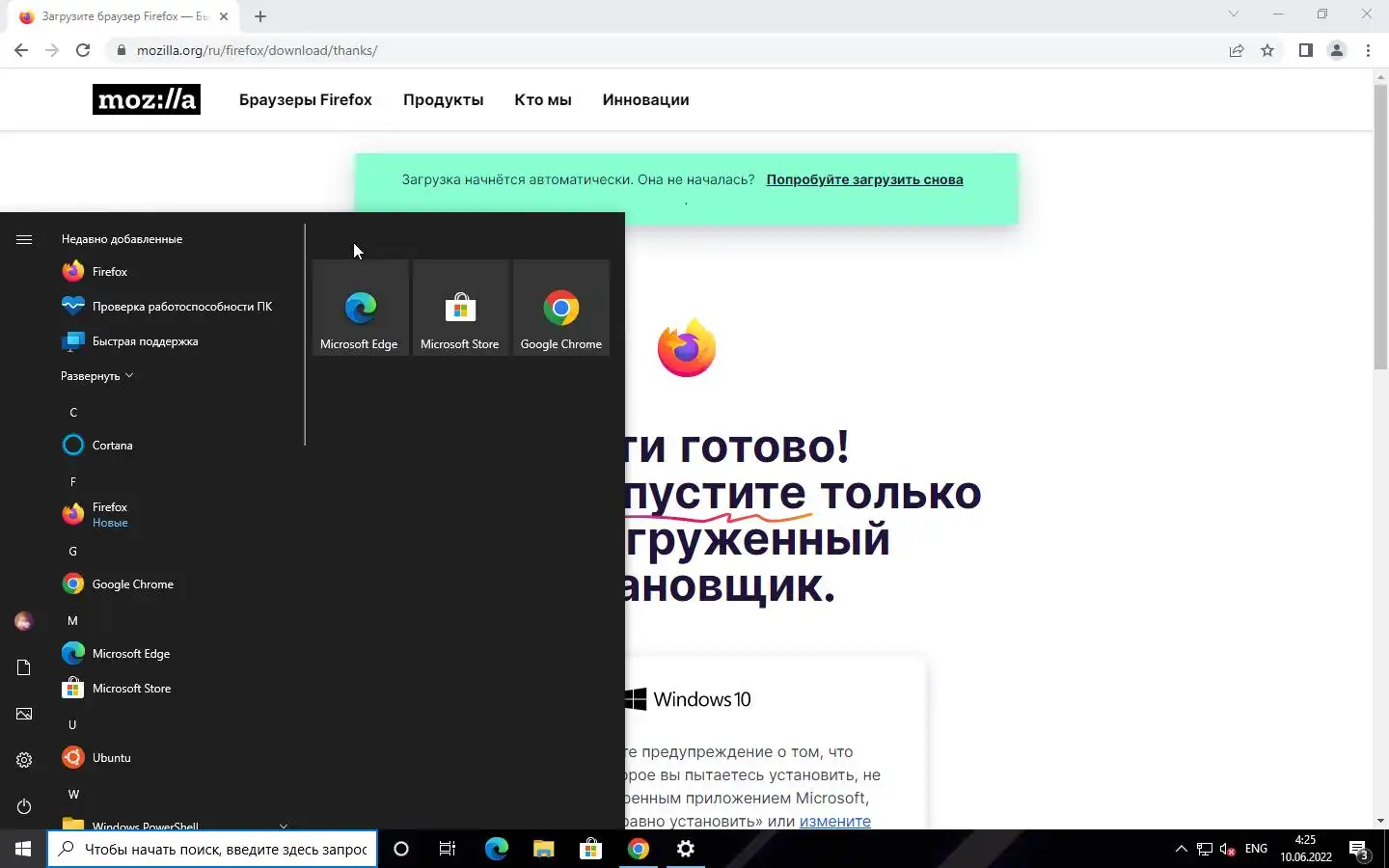This screenshot has height=868, width=1389.
Task: Click Попробуйте загрузить снова link
Action: click(864, 179)
